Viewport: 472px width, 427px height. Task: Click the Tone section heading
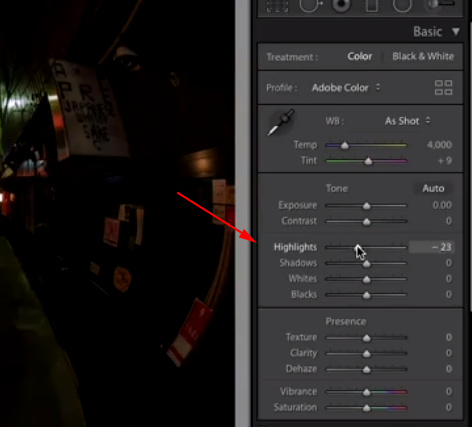(336, 188)
